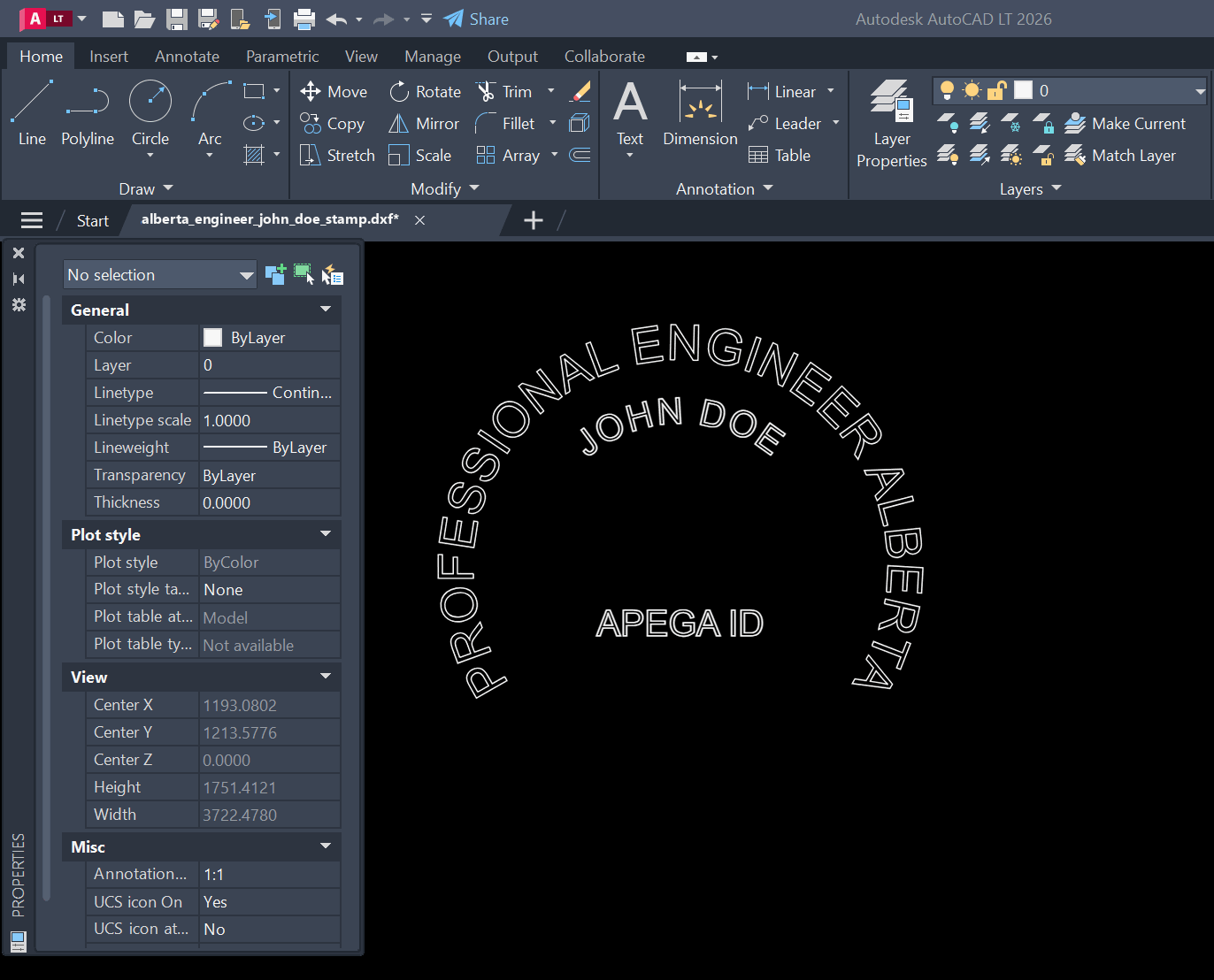Open the No selection dropdown
The height and width of the screenshot is (980, 1214).
point(160,275)
